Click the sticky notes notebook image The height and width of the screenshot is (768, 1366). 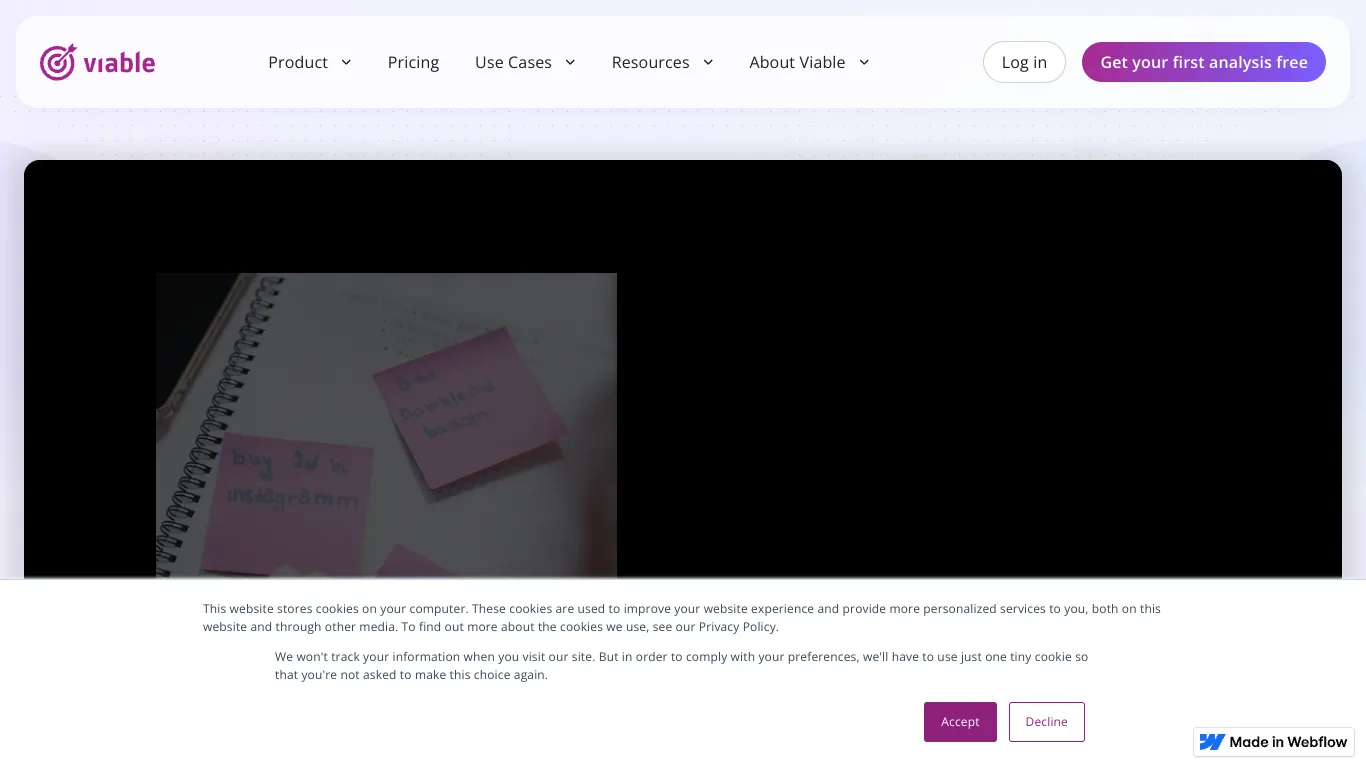[386, 425]
